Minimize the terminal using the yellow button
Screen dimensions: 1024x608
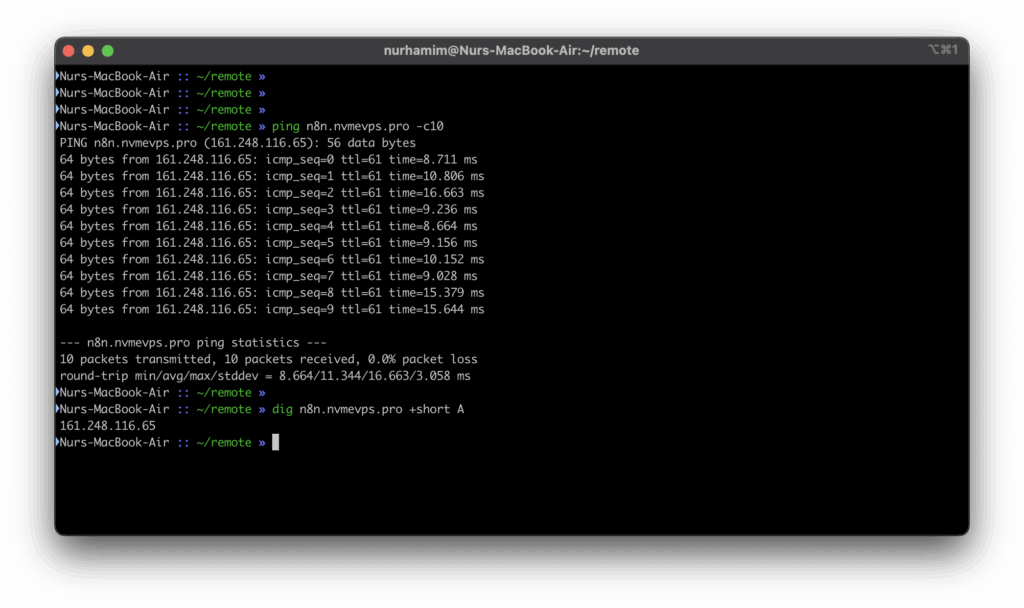[x=88, y=50]
